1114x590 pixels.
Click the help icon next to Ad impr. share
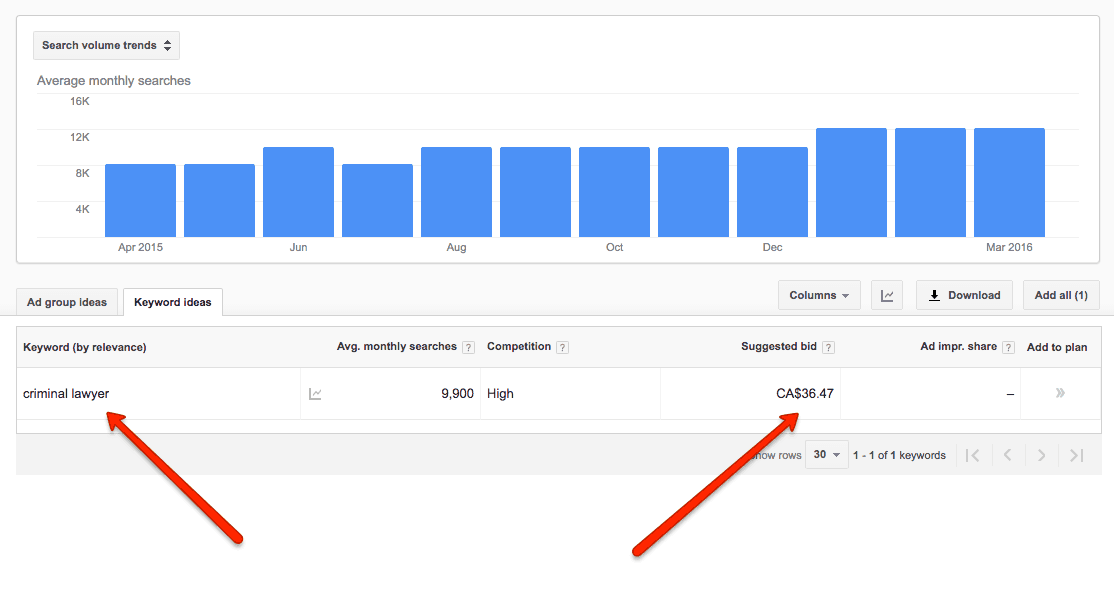[1008, 348]
